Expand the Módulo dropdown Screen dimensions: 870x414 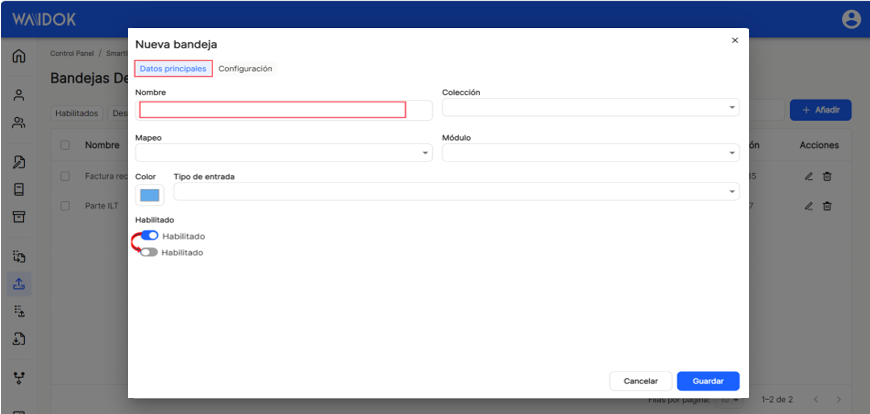[590, 153]
